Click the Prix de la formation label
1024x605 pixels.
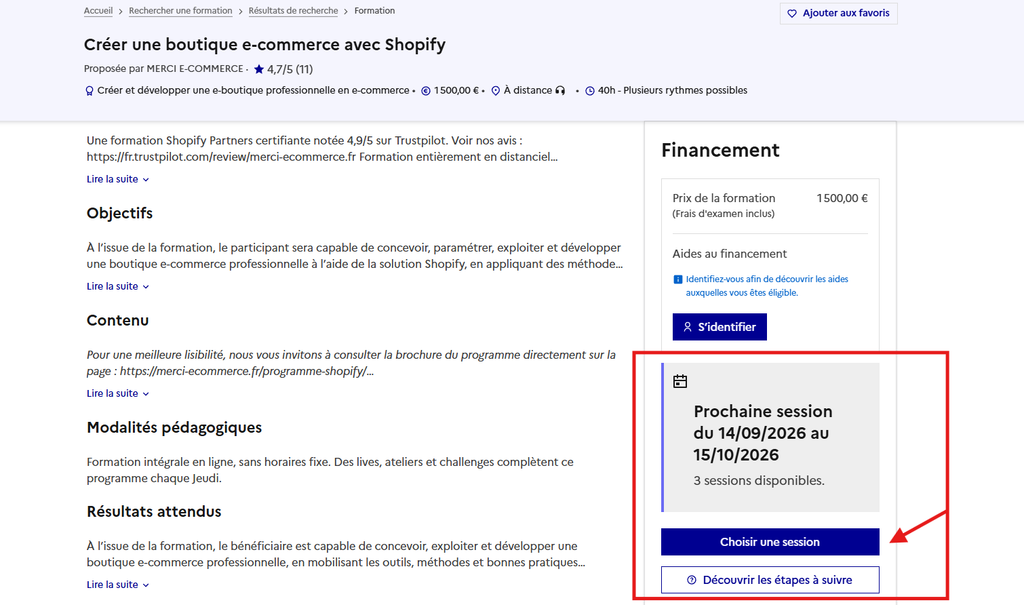[724, 198]
